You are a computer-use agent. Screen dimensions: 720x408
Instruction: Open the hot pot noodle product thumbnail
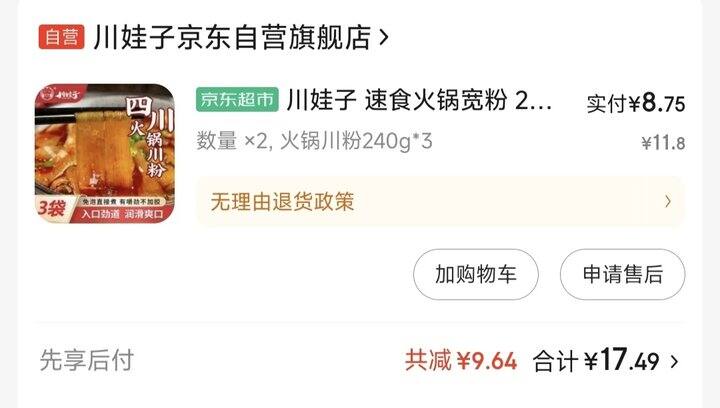click(105, 153)
